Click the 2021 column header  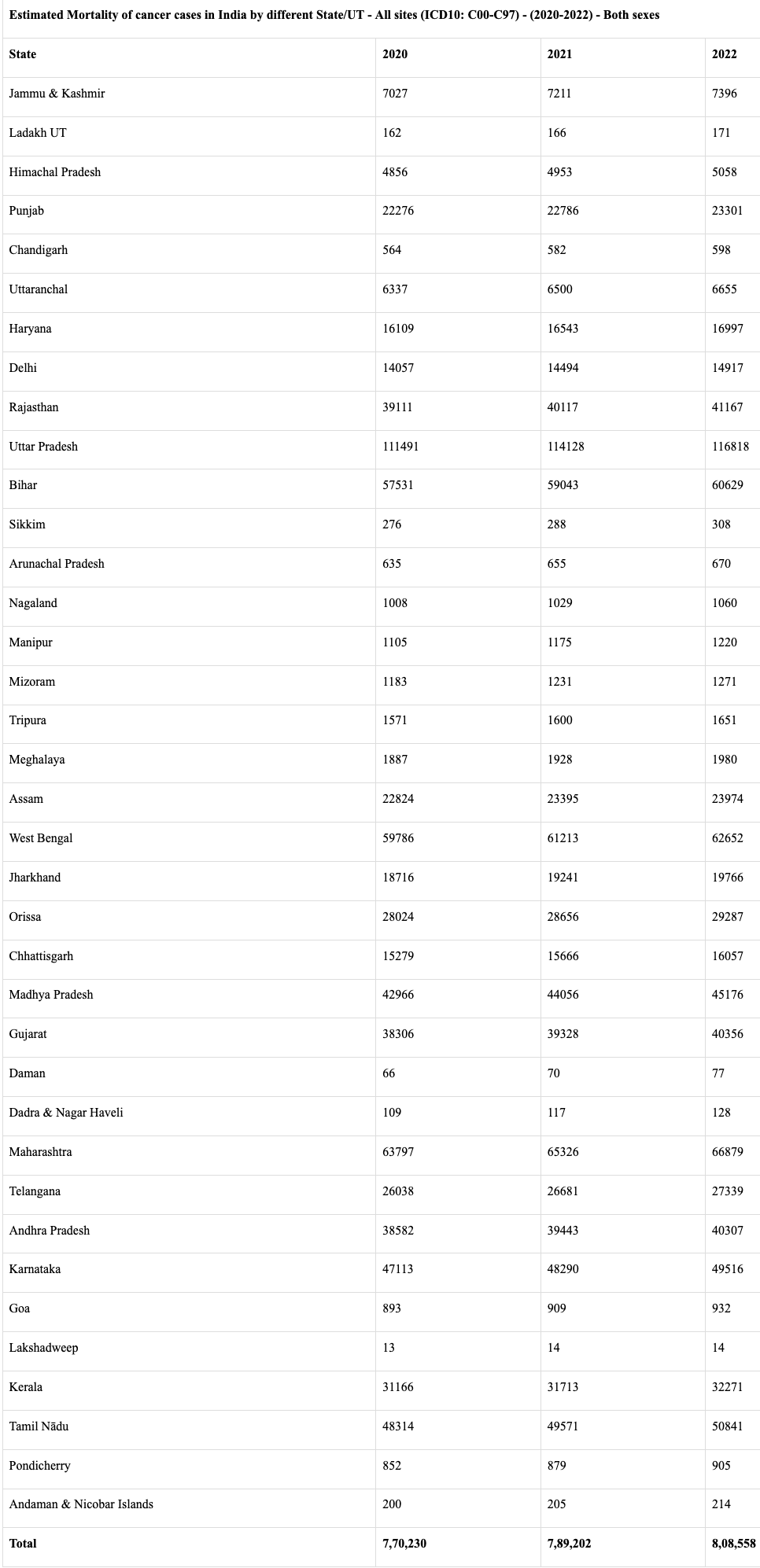coord(559,54)
